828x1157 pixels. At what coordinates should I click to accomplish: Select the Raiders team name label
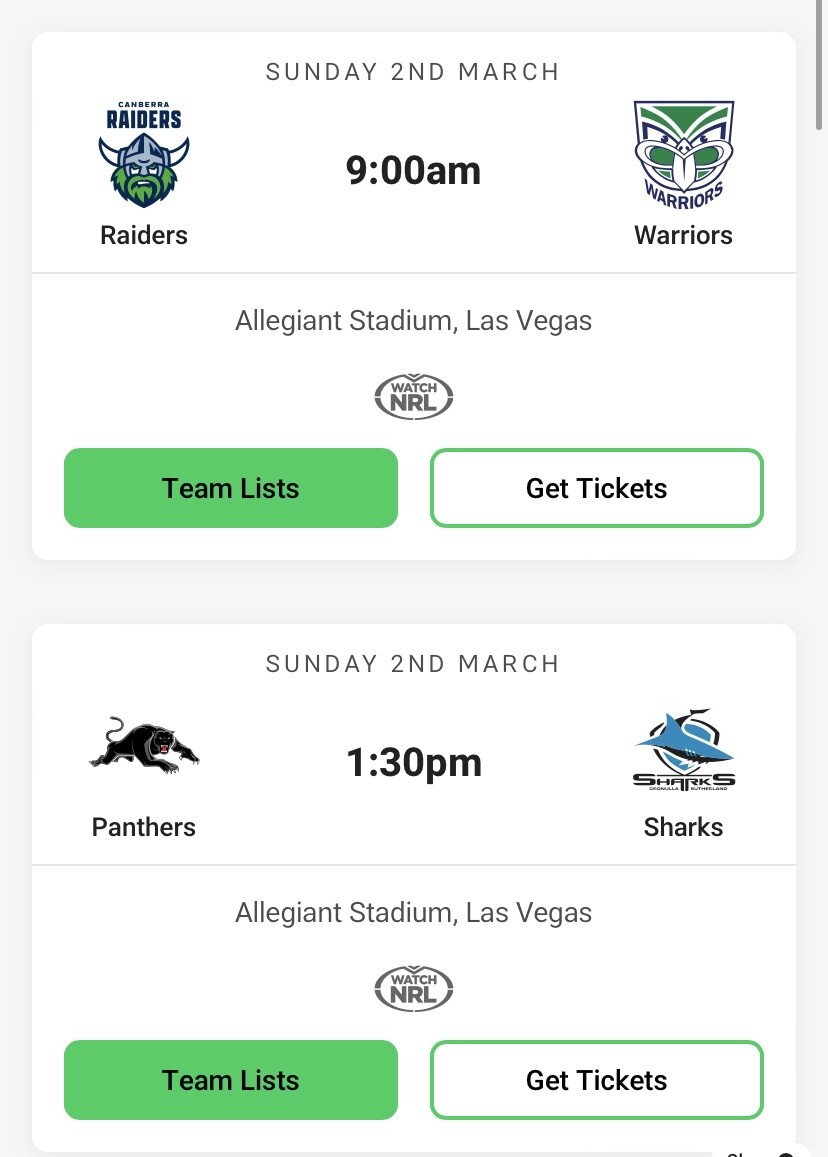(144, 235)
